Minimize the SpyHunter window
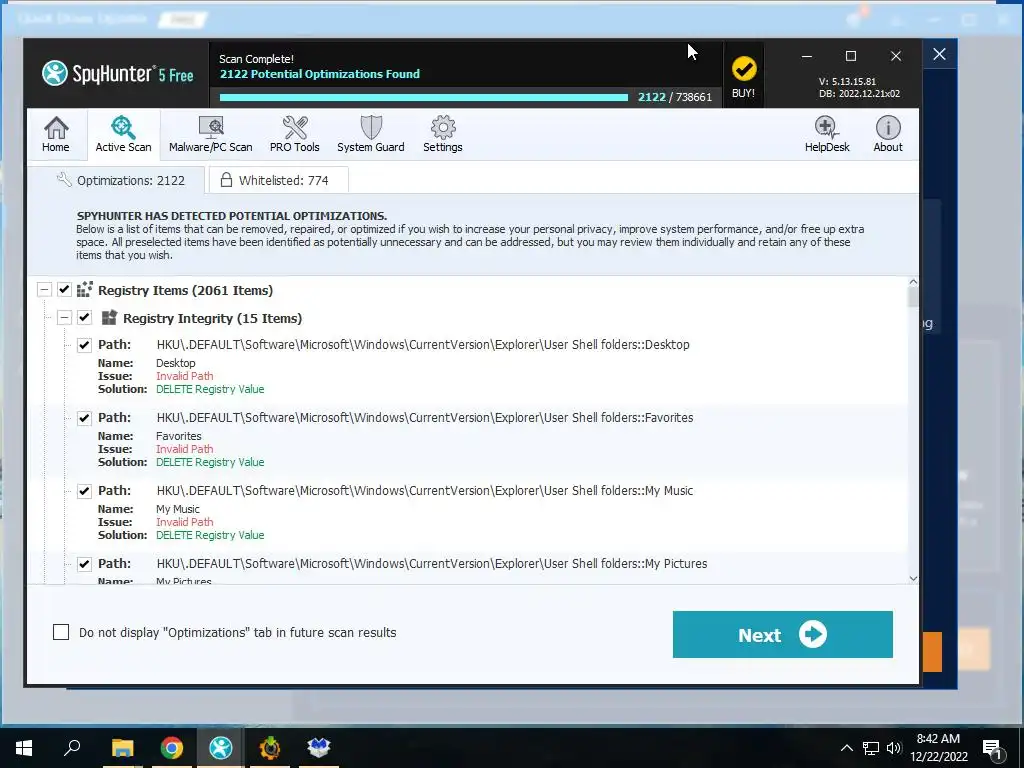The height and width of the screenshot is (768, 1024). pyautogui.click(x=807, y=56)
